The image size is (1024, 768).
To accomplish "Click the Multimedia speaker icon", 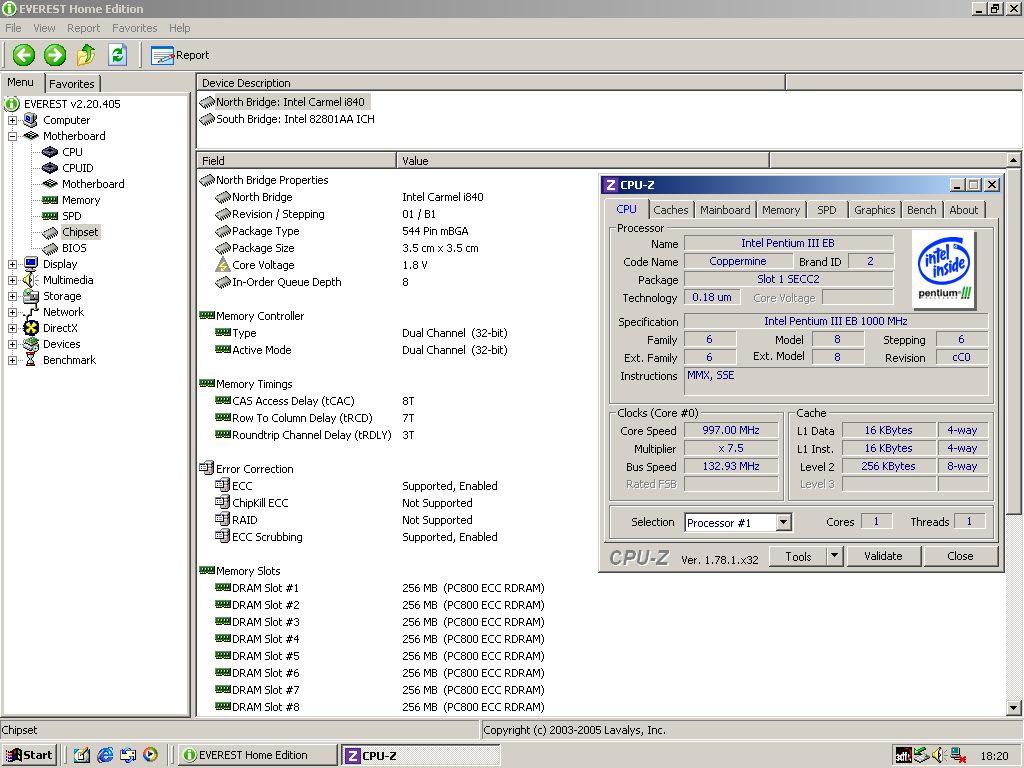I will (x=31, y=280).
